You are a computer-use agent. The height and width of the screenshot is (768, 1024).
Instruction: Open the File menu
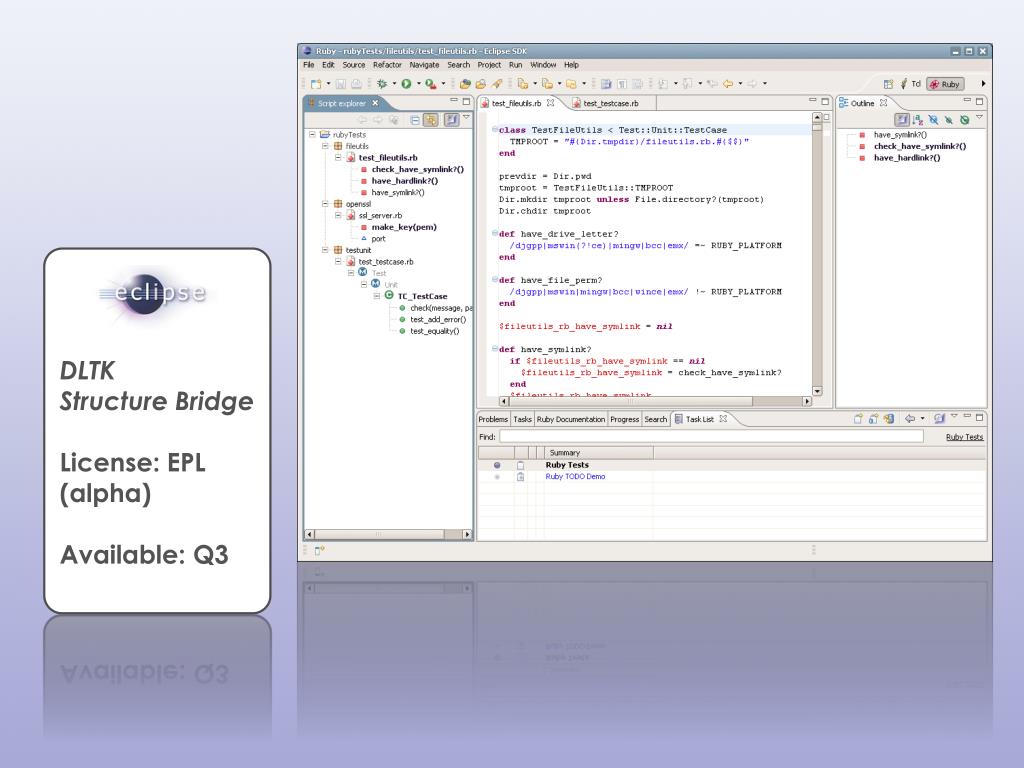tap(309, 65)
